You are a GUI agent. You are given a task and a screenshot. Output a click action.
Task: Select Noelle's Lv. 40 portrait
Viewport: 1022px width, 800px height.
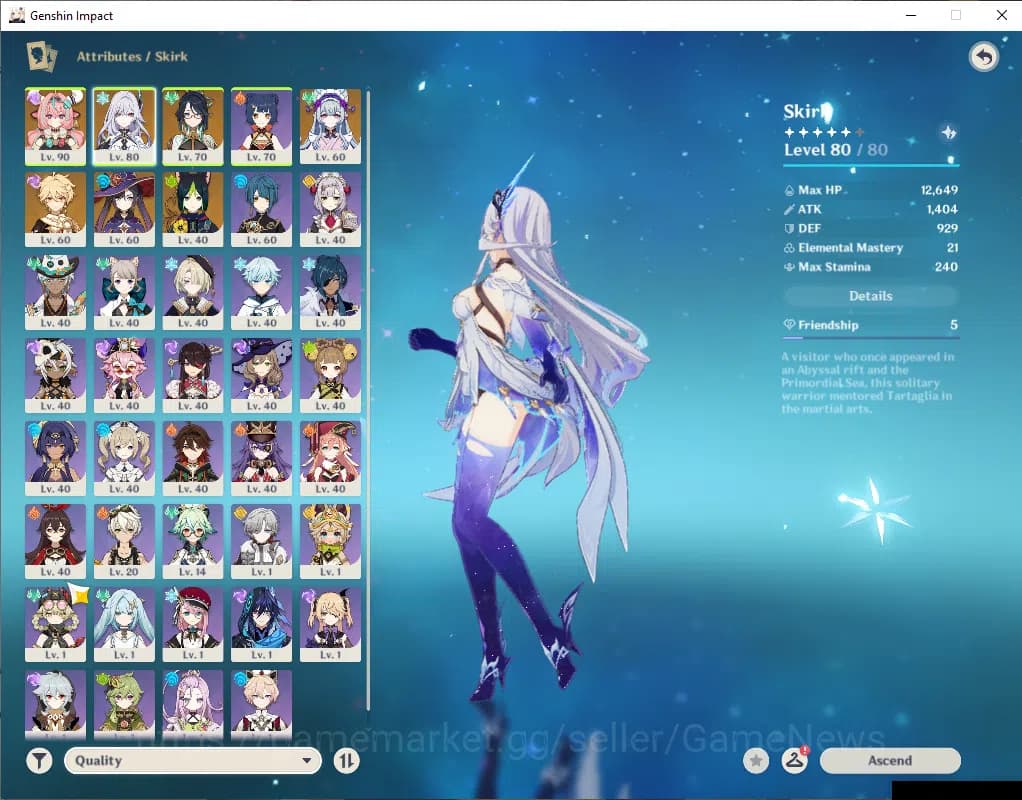[330, 209]
